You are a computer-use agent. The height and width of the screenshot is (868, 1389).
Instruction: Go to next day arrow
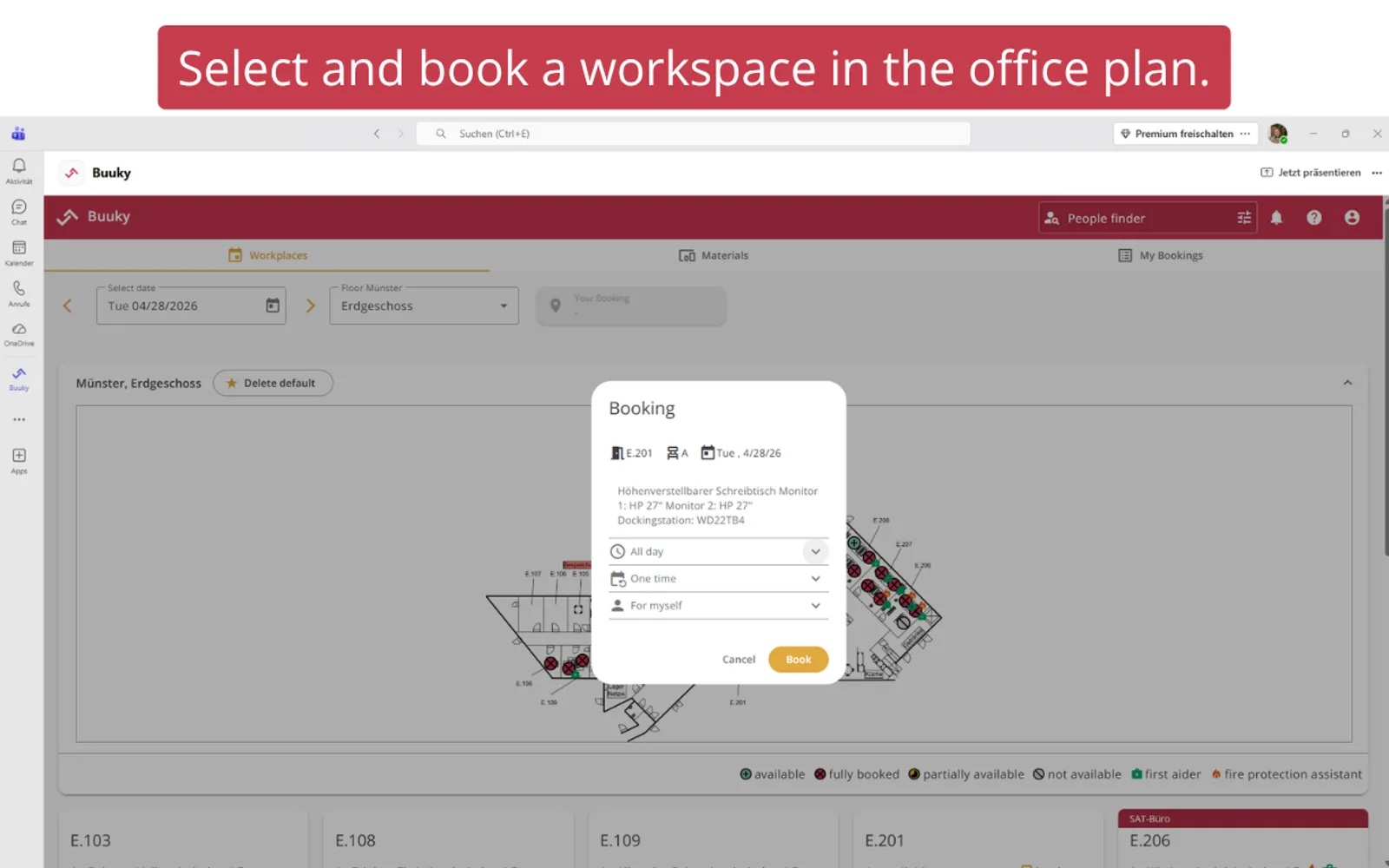pos(310,306)
